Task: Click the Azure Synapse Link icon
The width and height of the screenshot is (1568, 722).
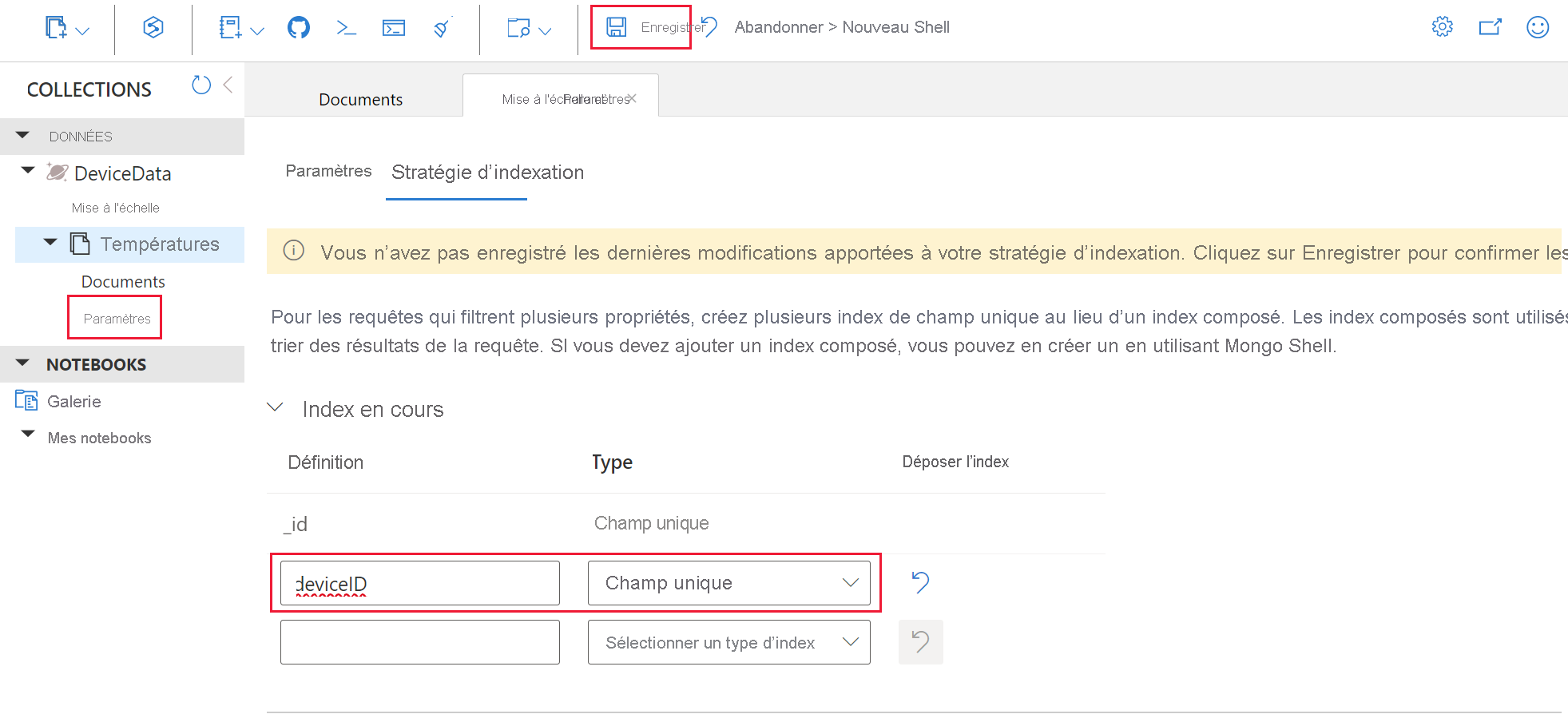Action: point(152,26)
